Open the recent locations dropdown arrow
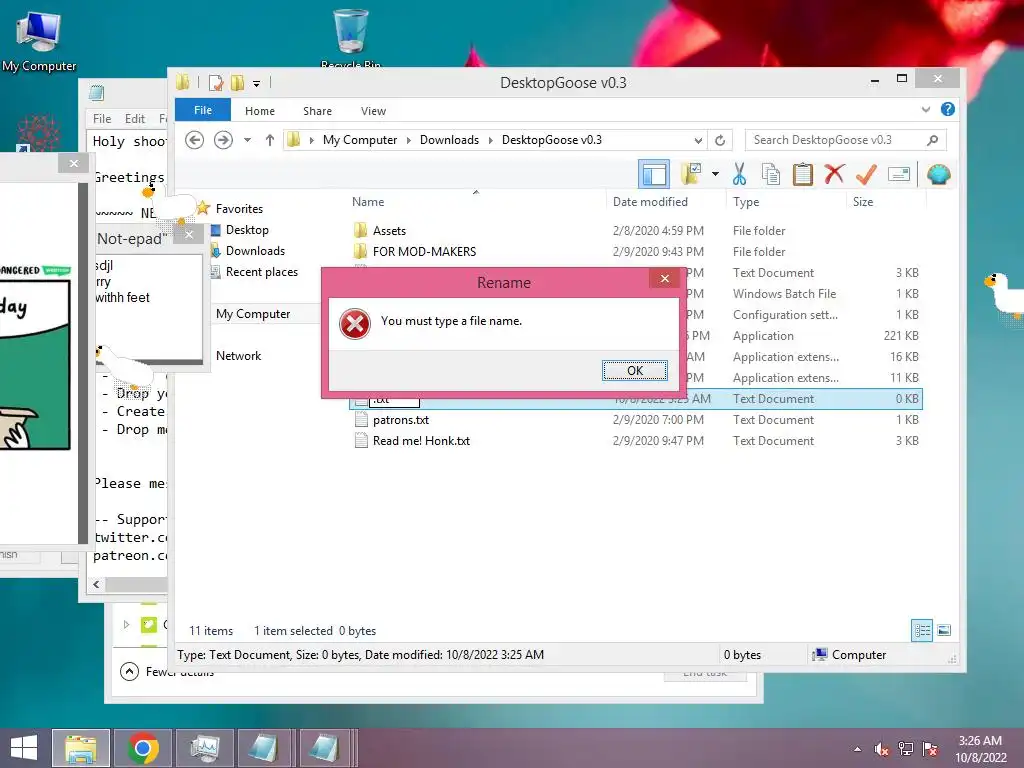 coord(248,140)
